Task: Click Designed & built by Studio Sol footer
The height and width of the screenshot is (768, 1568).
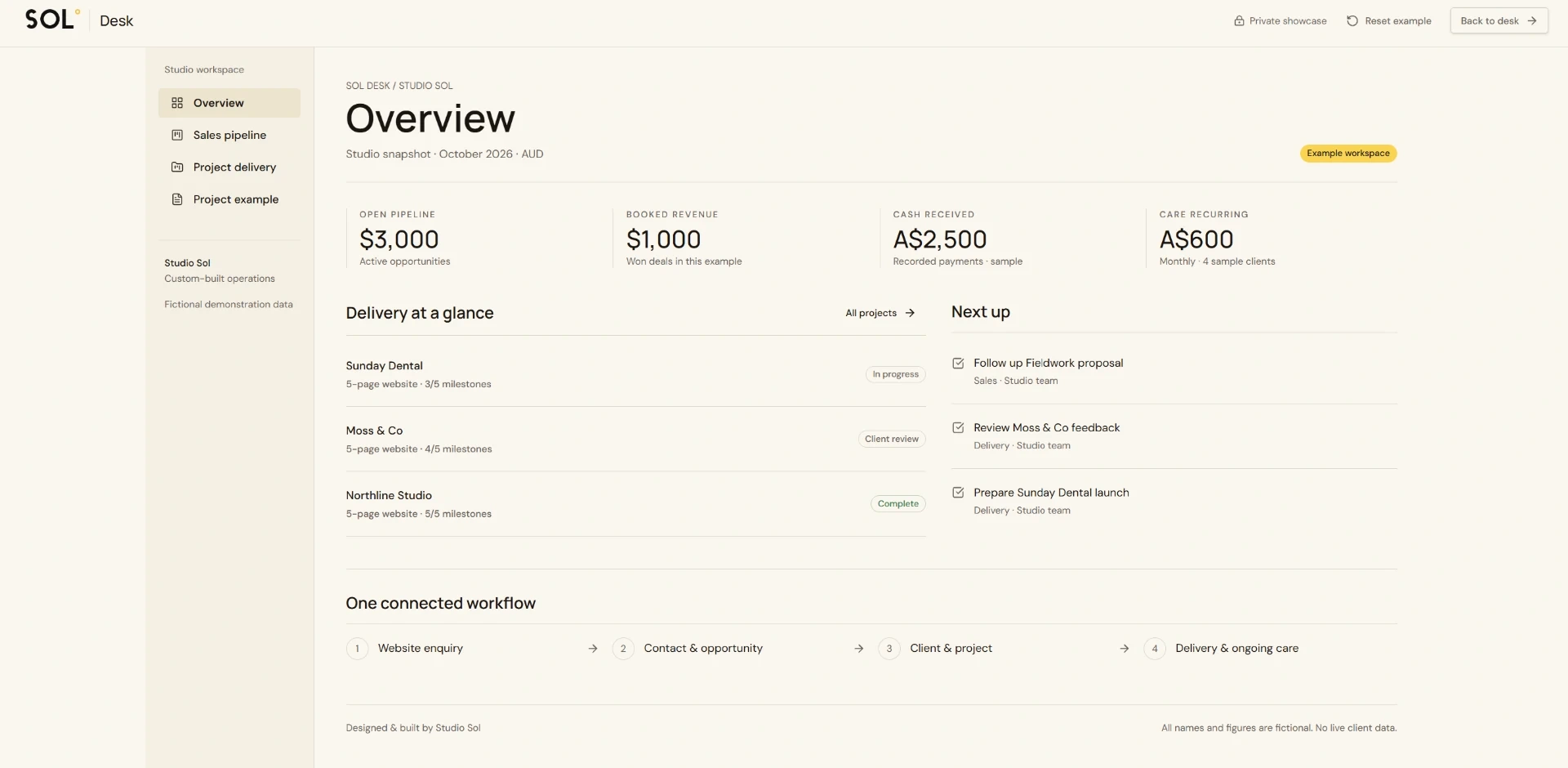Action: point(413,728)
